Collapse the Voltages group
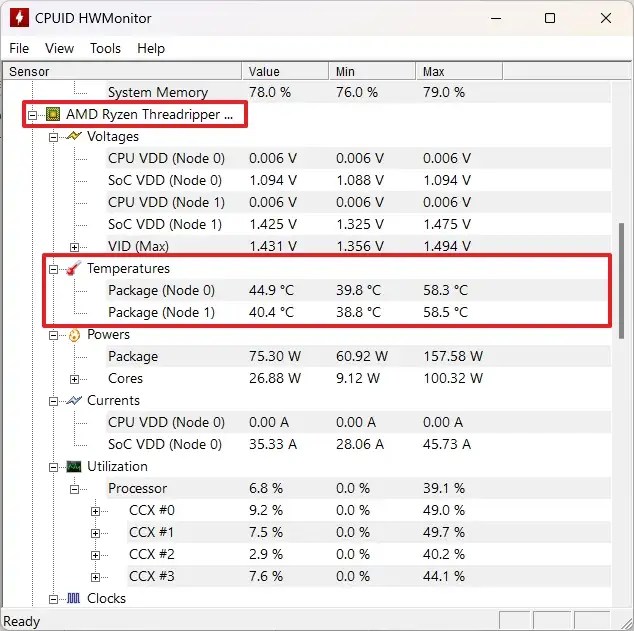This screenshot has width=634, height=631. pos(53,137)
